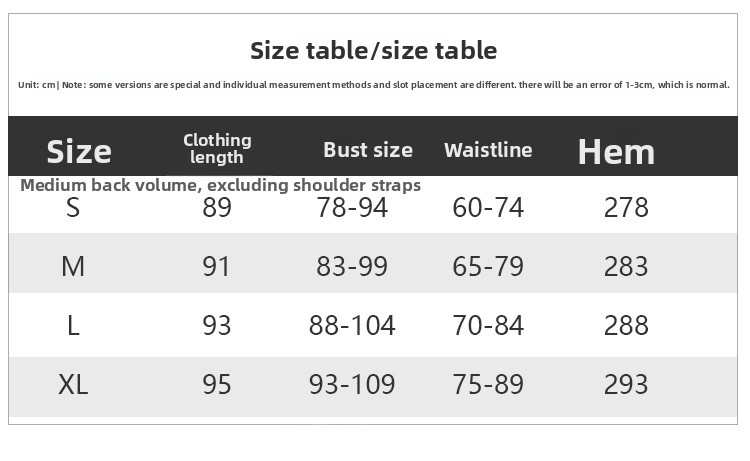Click the bust value 93-109
The width and height of the screenshot is (750, 461).
pos(352,384)
